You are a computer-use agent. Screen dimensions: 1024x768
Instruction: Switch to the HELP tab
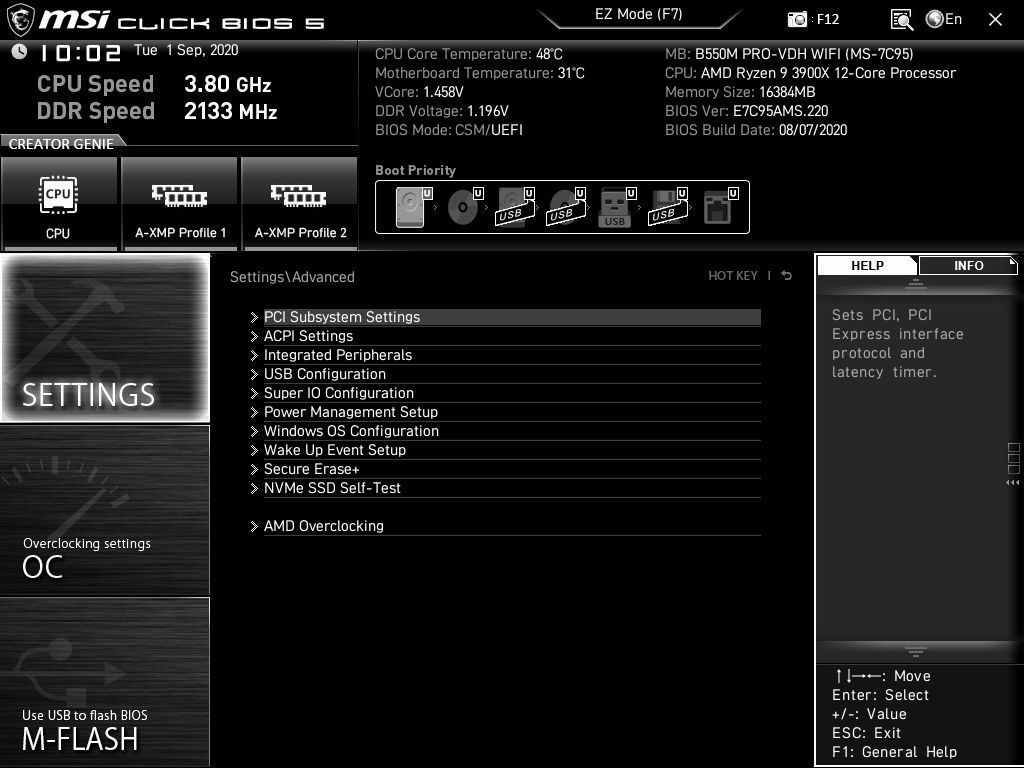point(867,265)
